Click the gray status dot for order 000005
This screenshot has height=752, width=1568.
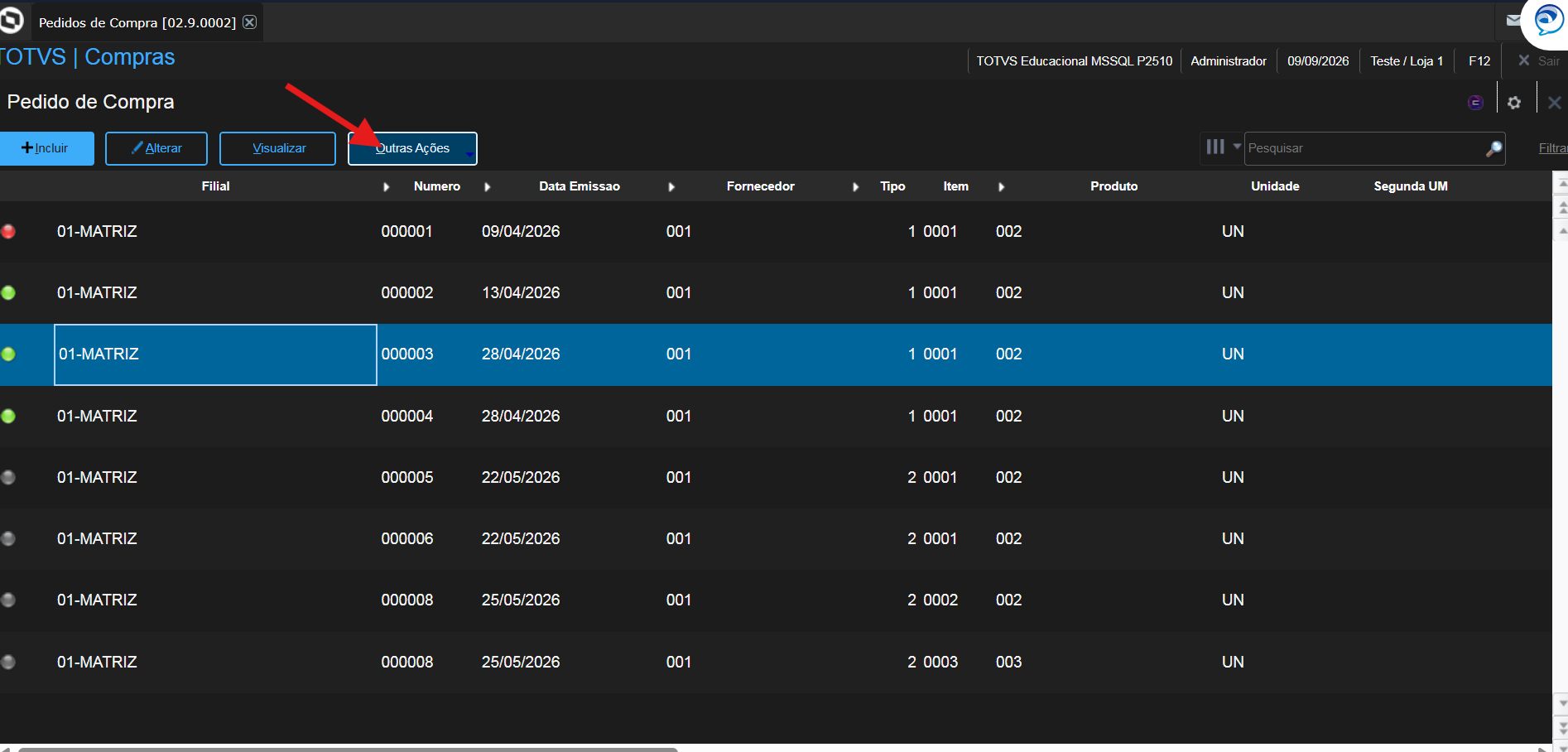pyautogui.click(x=8, y=477)
